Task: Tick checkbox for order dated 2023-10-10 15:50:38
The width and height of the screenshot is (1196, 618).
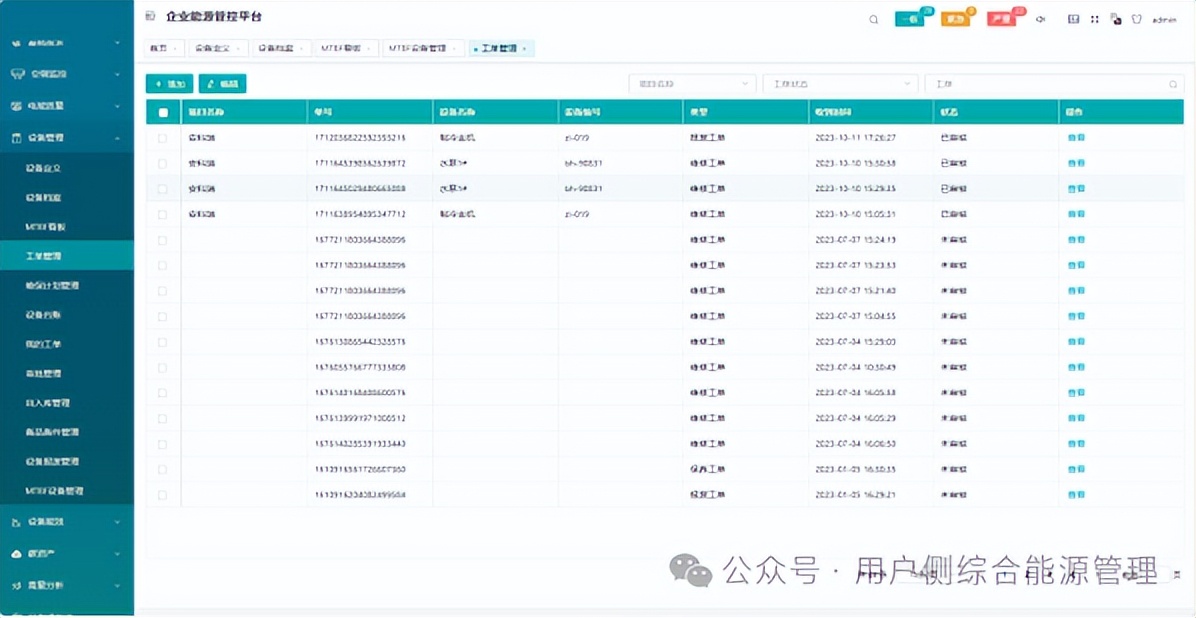Action: [162, 163]
